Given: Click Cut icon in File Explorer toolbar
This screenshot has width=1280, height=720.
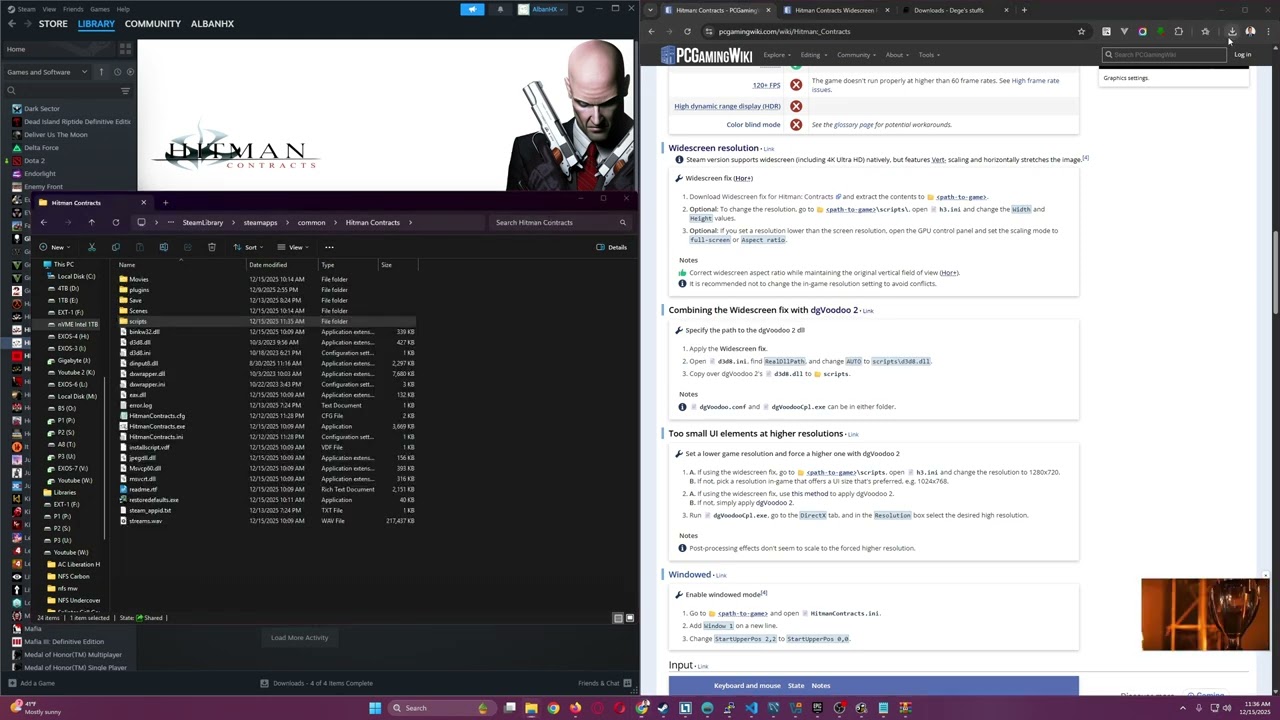Looking at the screenshot, I should click(91, 247).
